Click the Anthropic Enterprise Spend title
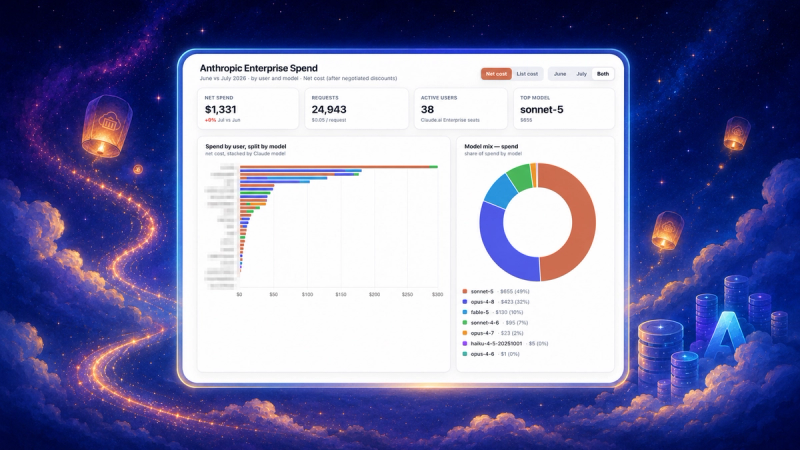800x450 pixels. pyautogui.click(x=259, y=68)
